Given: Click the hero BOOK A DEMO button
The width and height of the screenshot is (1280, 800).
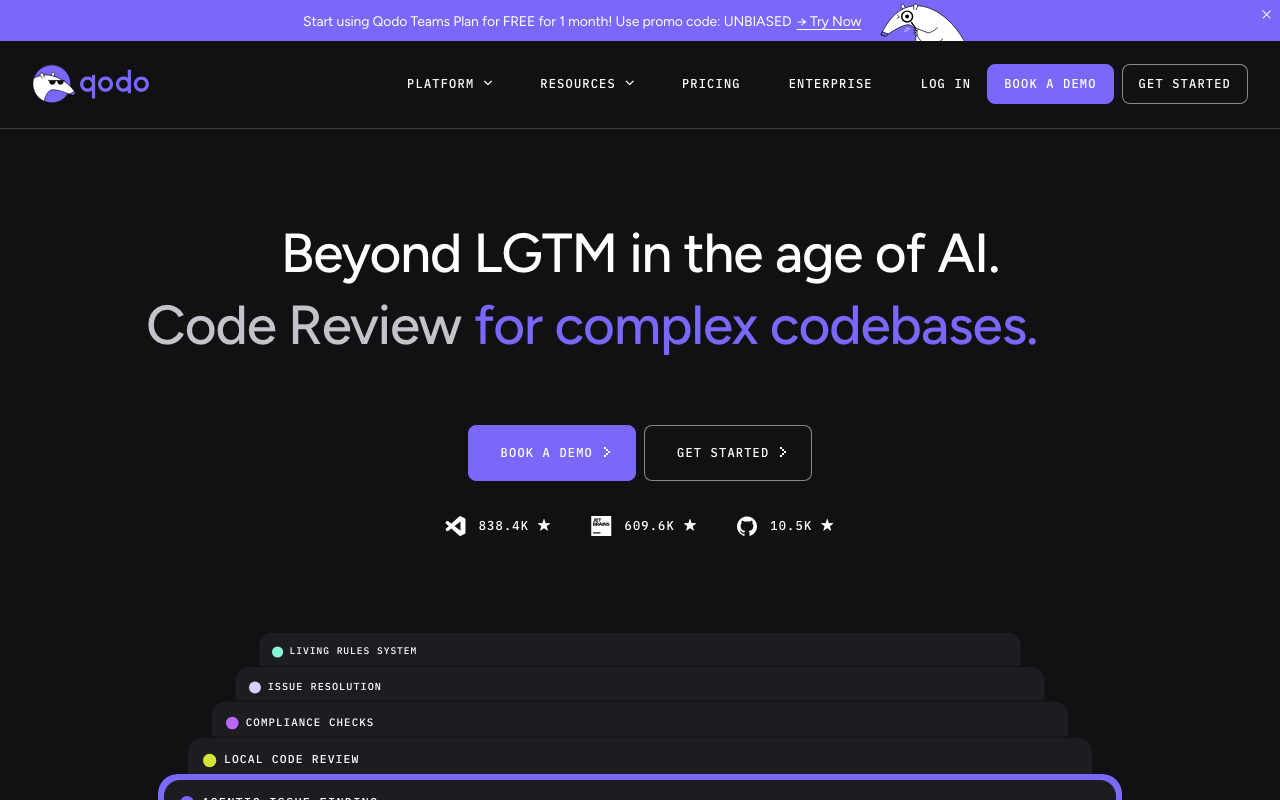Looking at the screenshot, I should tap(551, 452).
